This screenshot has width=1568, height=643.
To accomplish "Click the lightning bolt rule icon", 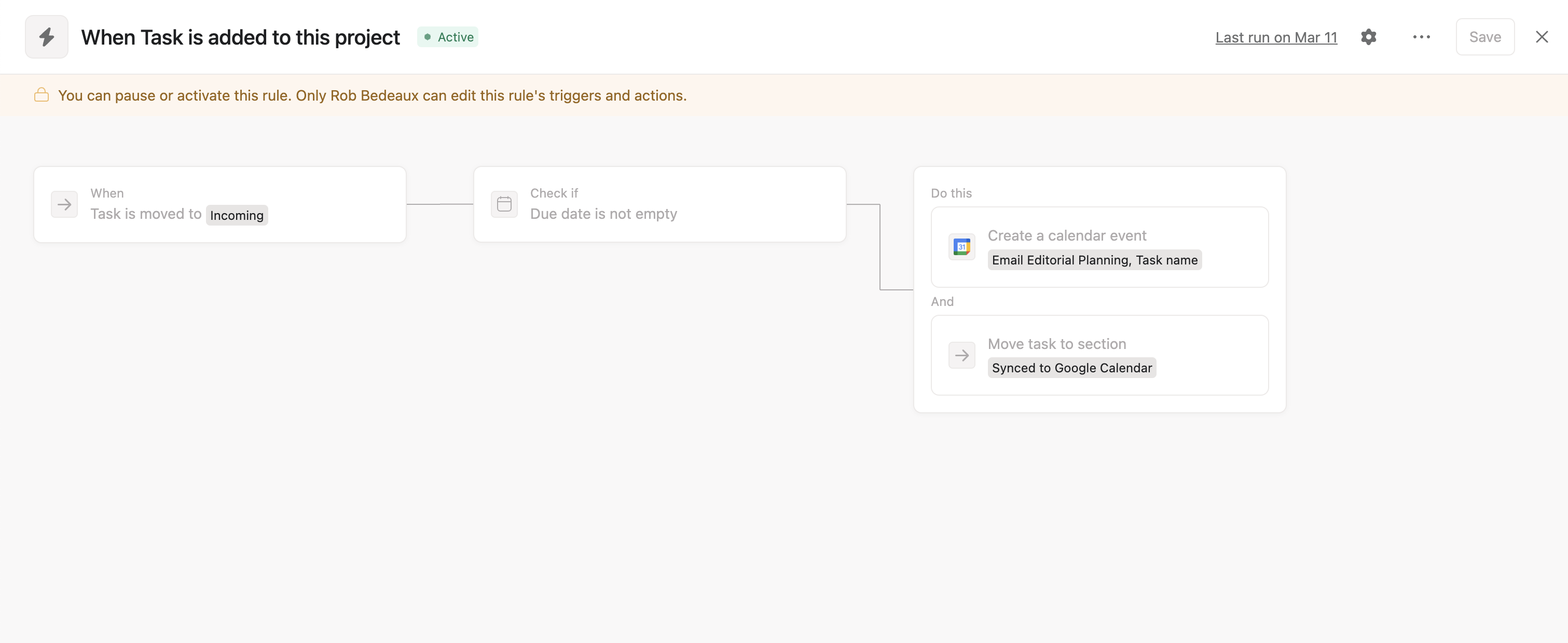I will click(x=46, y=37).
